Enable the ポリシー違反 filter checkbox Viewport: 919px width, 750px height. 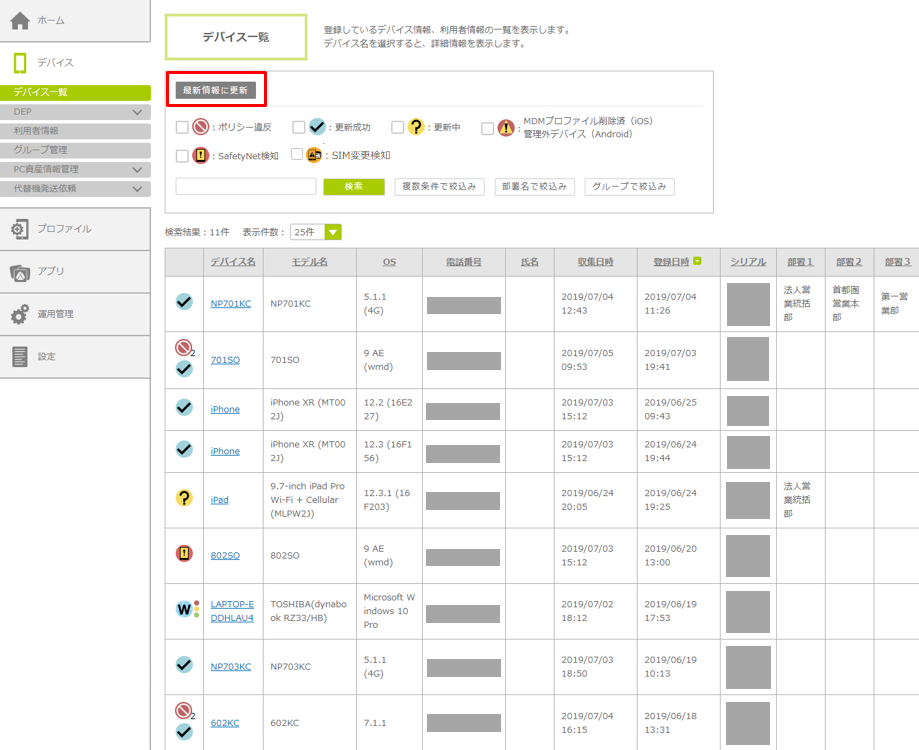coord(182,128)
